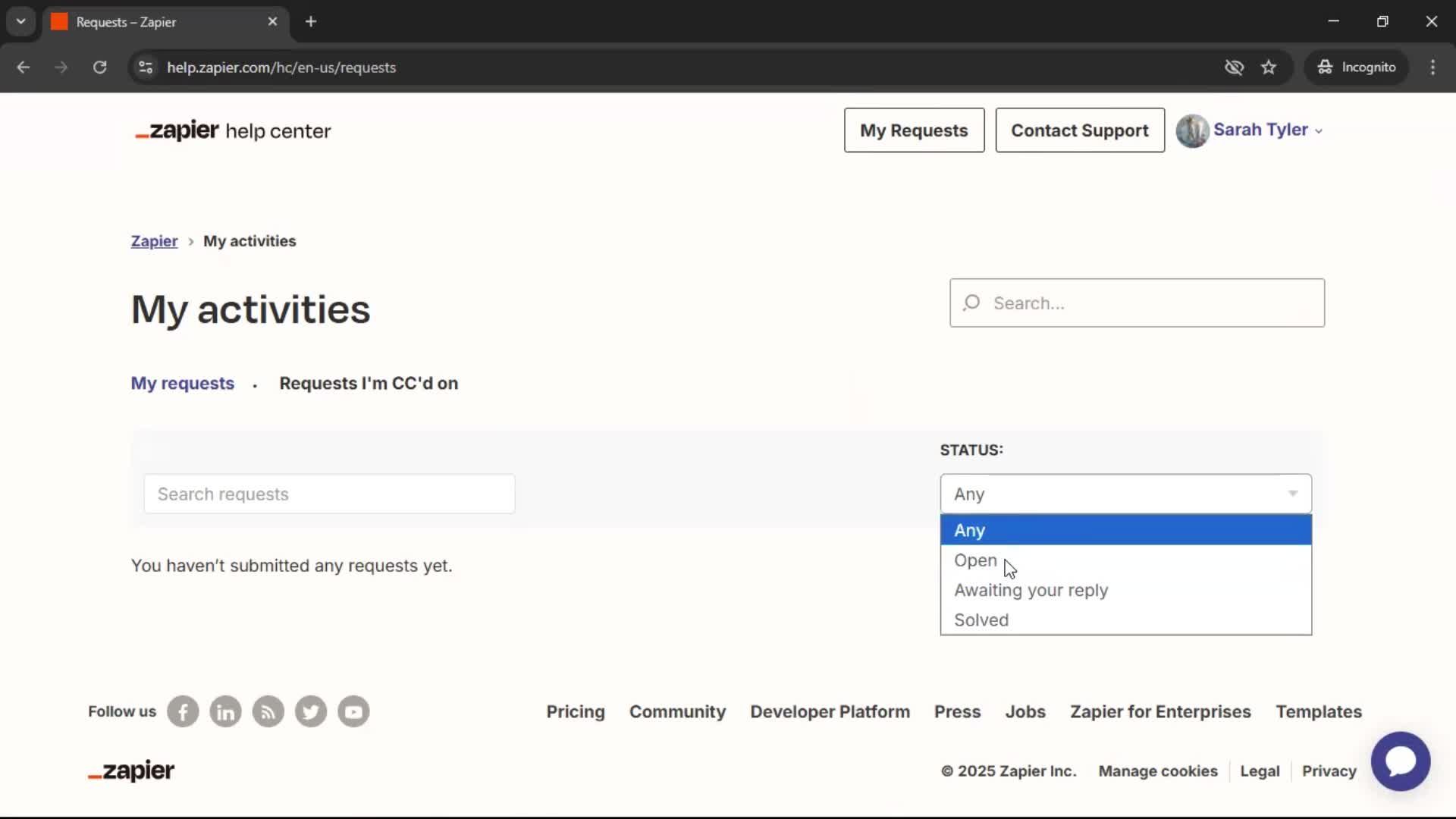Open the Incognito indicator

pos(1357,67)
